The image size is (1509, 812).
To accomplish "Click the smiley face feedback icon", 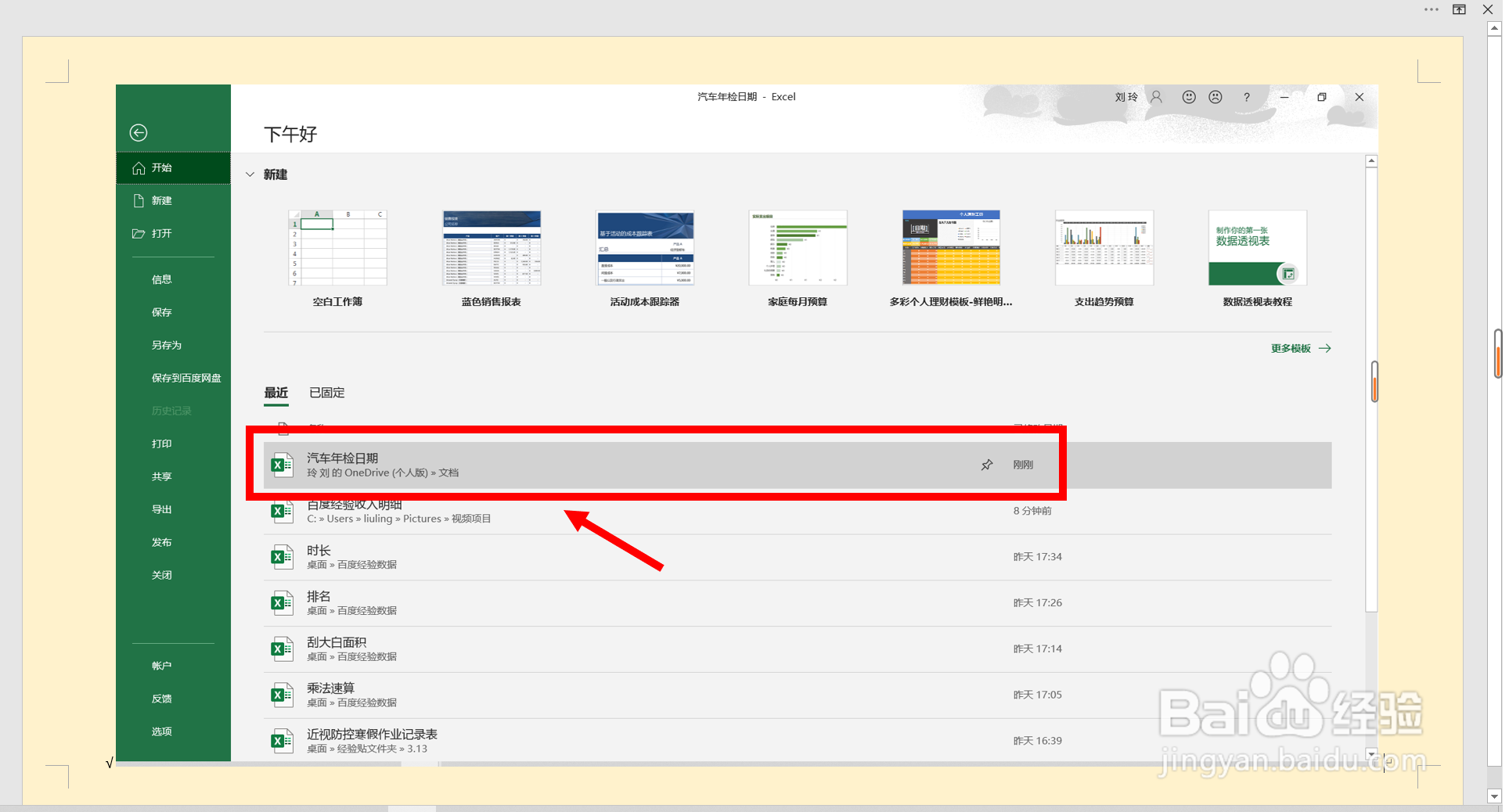I will coord(1189,97).
